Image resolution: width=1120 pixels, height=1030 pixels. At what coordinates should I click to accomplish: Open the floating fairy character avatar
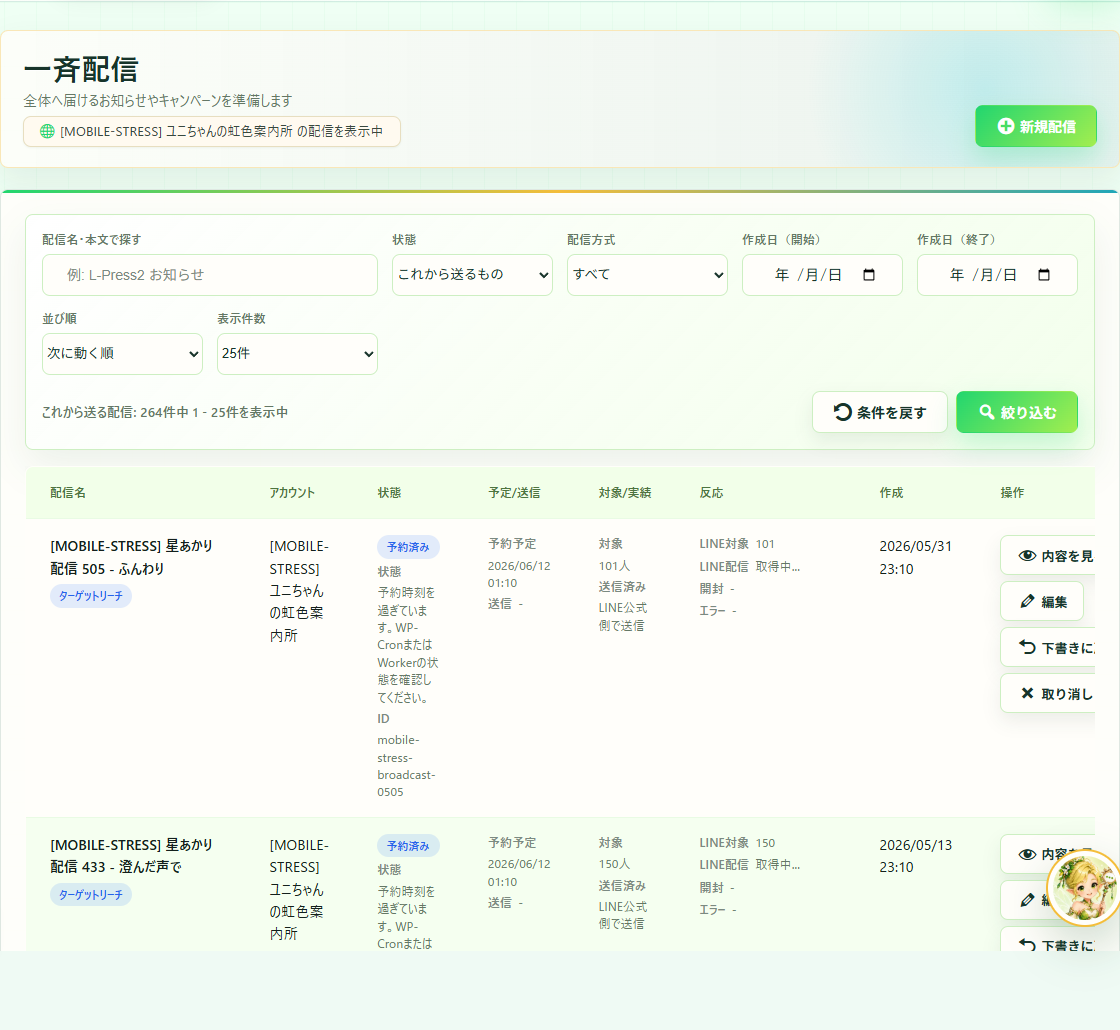pos(1085,888)
